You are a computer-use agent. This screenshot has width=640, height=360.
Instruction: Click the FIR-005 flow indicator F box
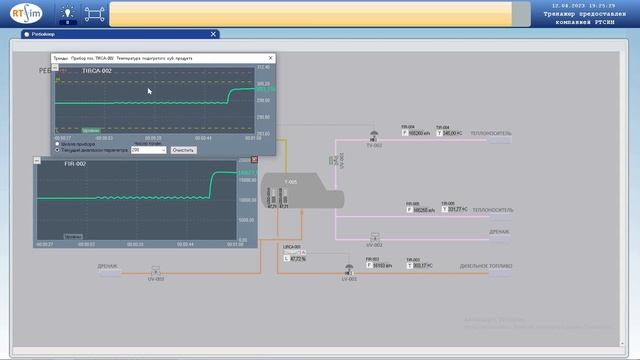pos(409,210)
